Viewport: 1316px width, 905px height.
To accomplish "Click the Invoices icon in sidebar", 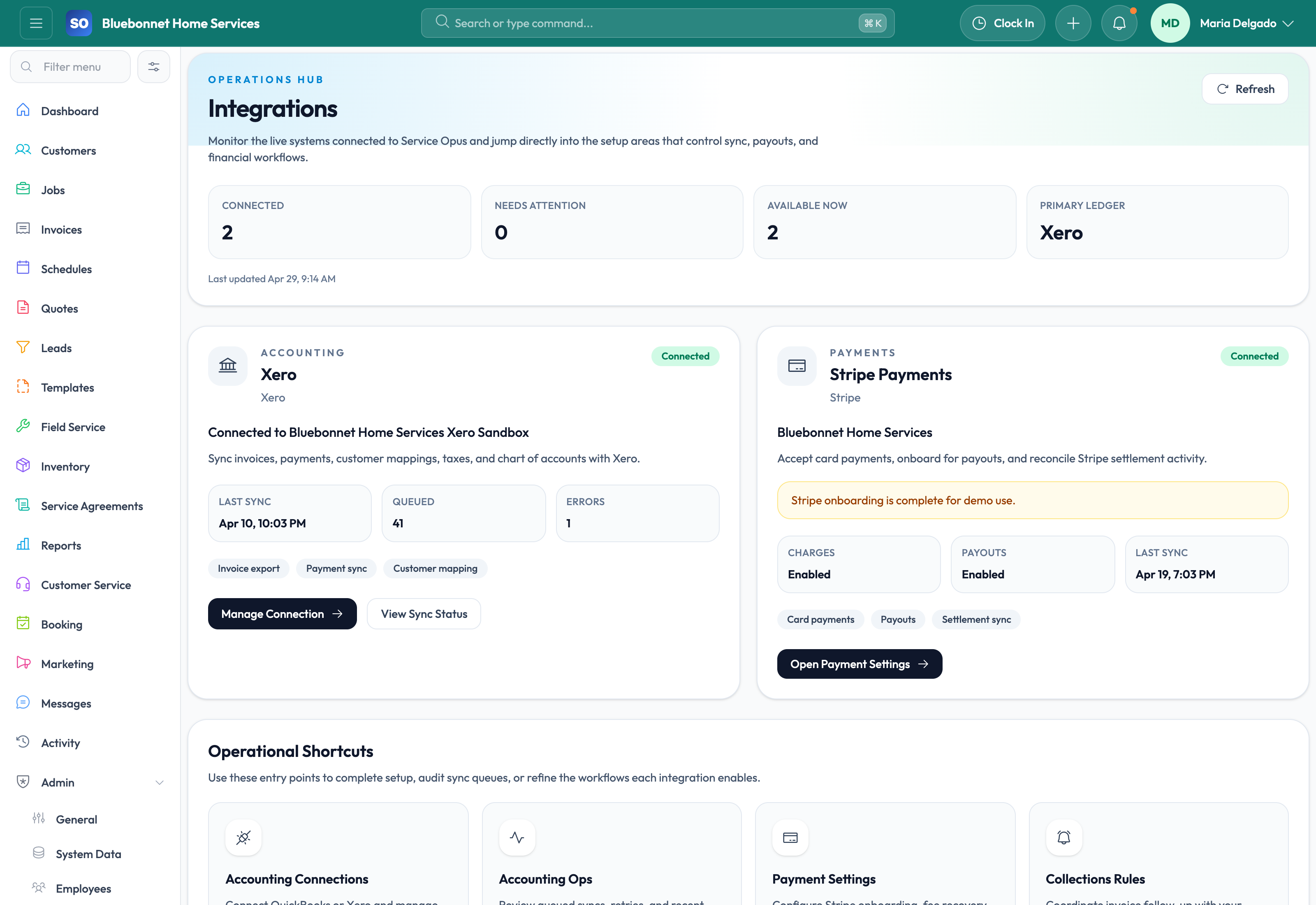I will pos(23,229).
